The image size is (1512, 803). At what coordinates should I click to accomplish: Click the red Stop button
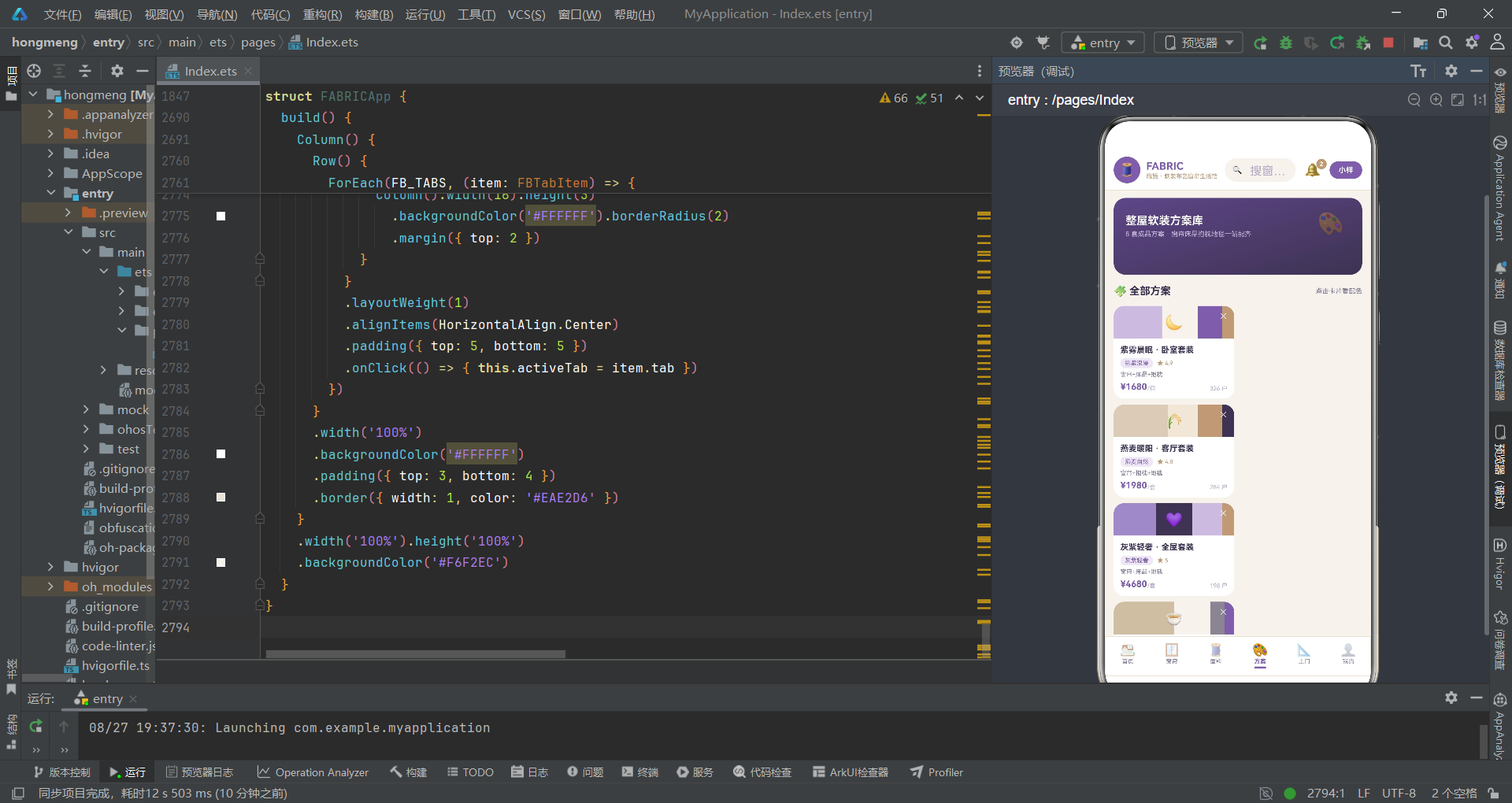[1388, 43]
